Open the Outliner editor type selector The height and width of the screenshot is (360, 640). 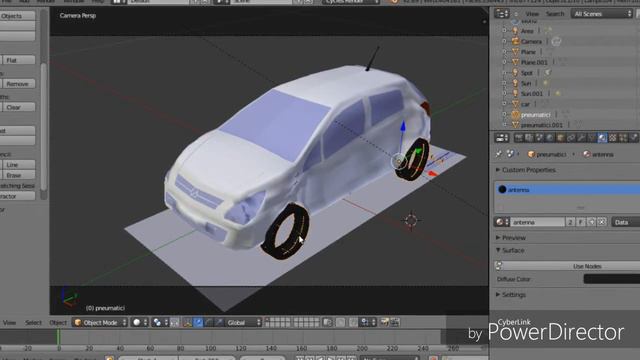click(x=502, y=13)
